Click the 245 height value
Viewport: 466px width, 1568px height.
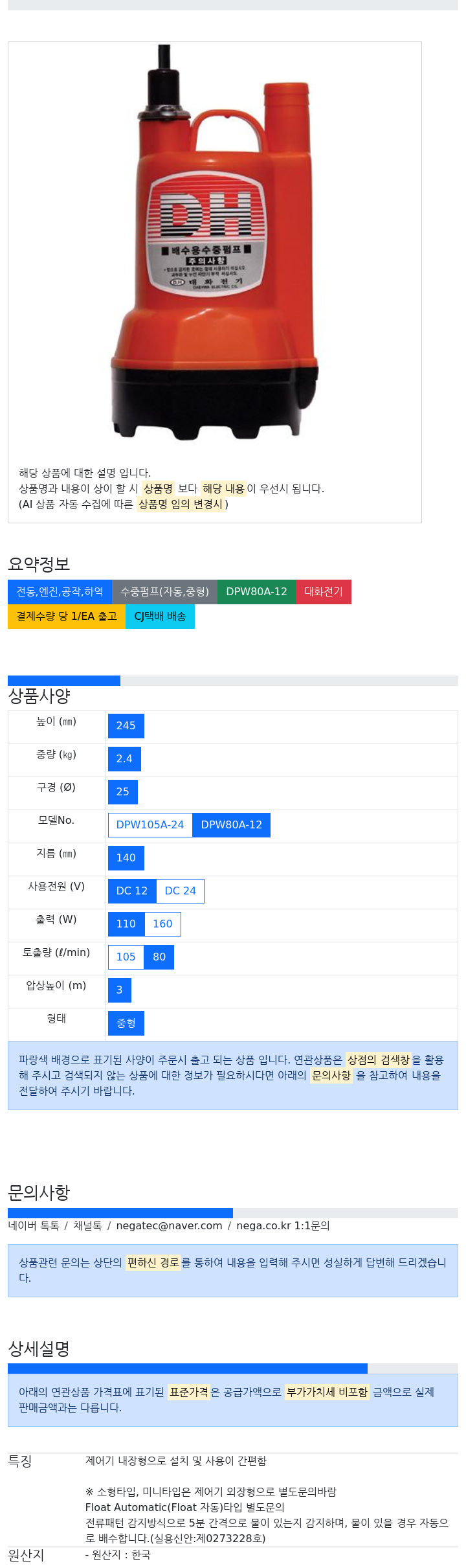pyautogui.click(x=126, y=726)
